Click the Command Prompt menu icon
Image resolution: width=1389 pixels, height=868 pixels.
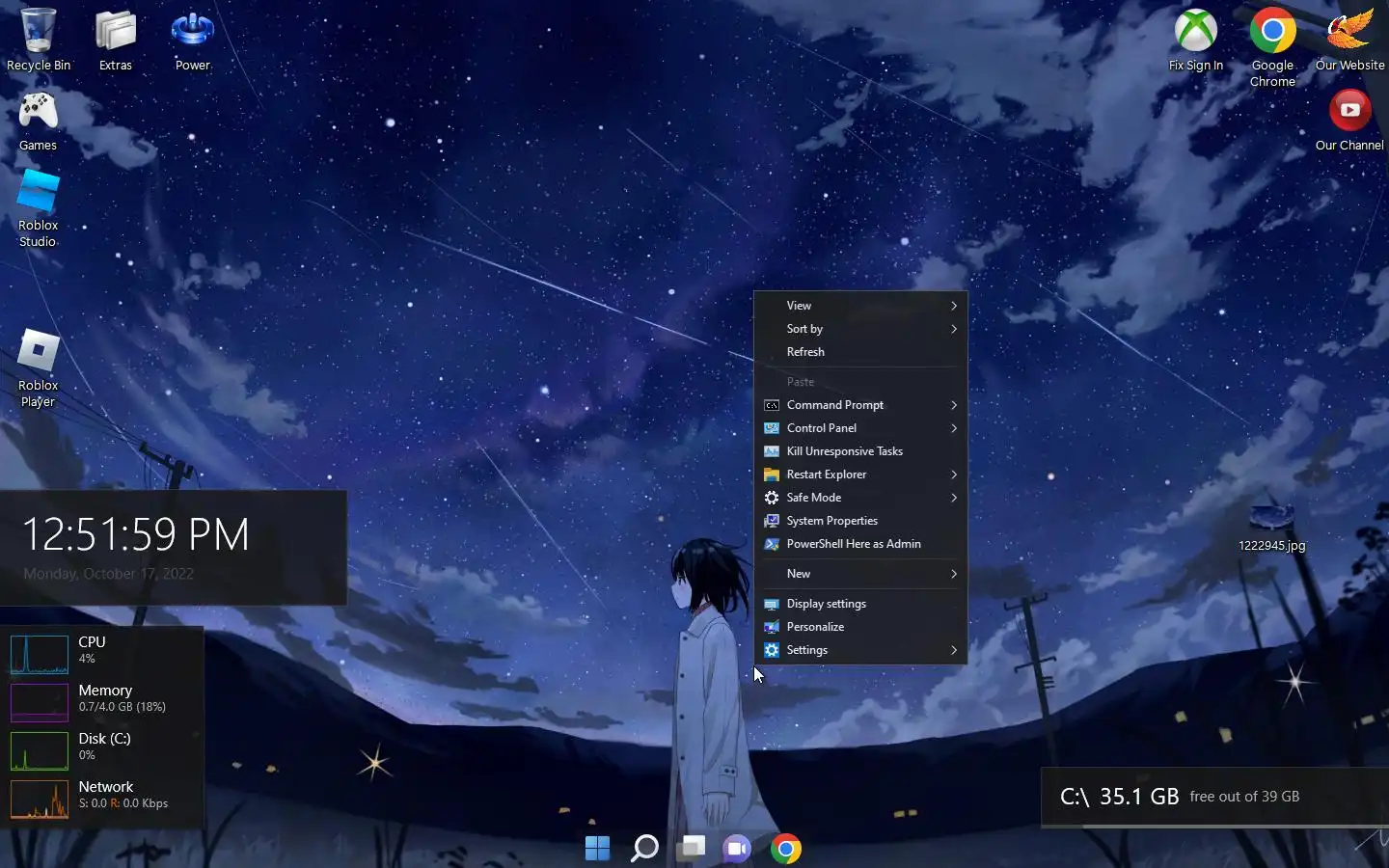click(772, 405)
